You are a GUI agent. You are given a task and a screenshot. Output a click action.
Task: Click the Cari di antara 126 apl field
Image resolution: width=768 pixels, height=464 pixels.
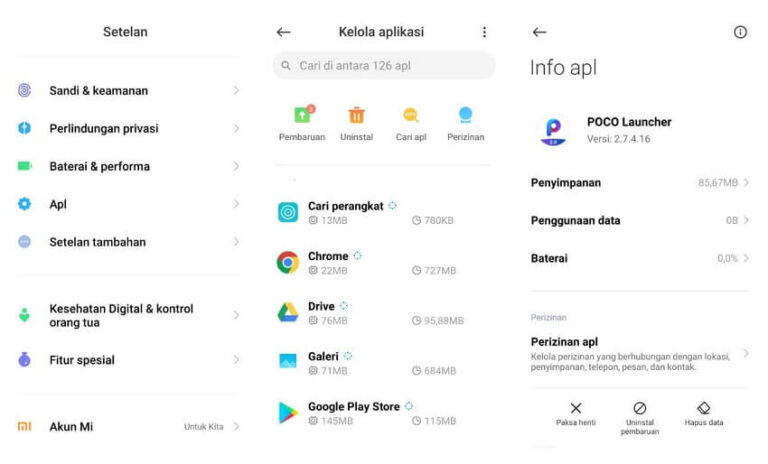[x=384, y=65]
